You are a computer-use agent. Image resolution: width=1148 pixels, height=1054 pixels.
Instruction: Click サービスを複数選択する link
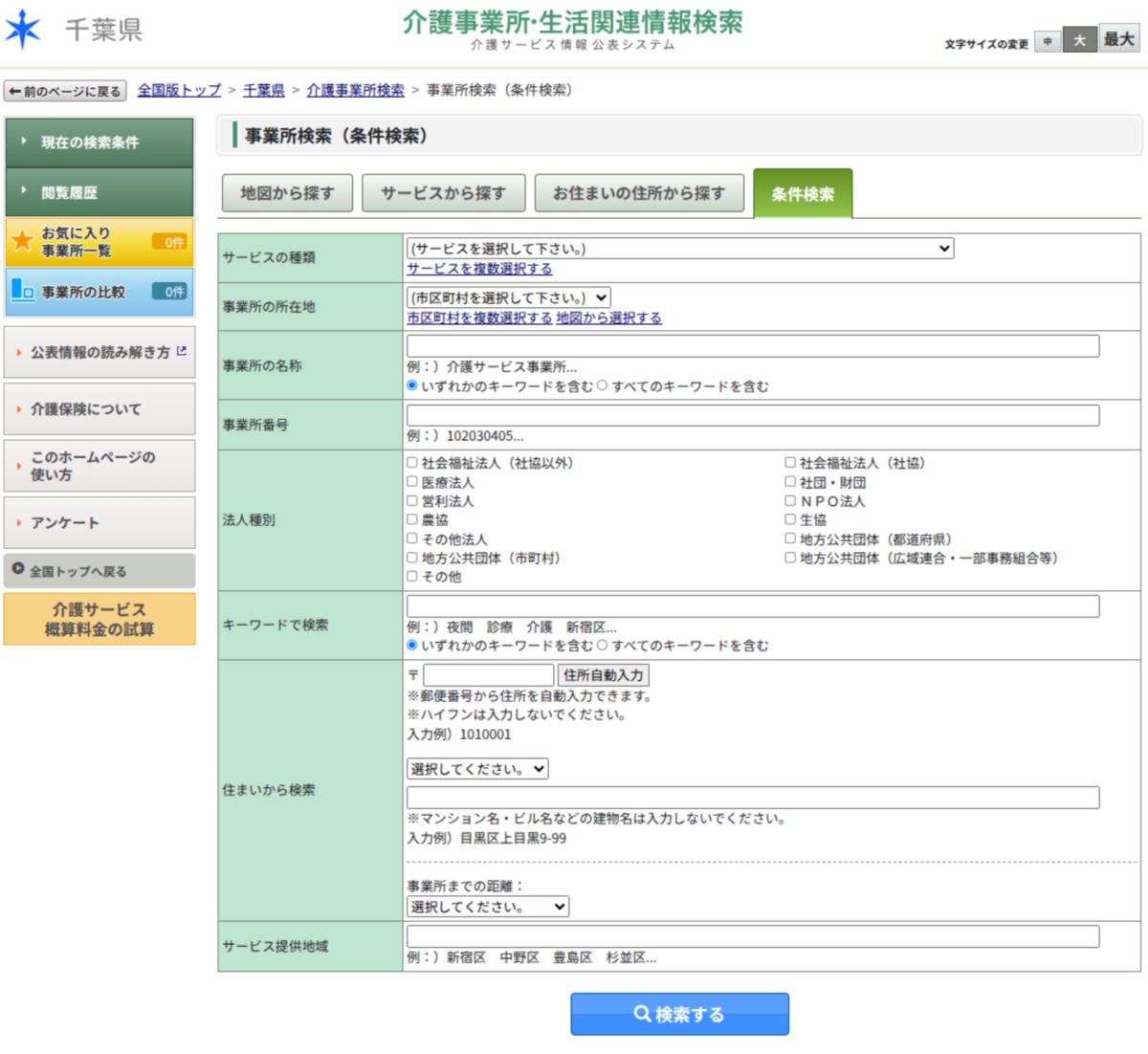point(479,269)
